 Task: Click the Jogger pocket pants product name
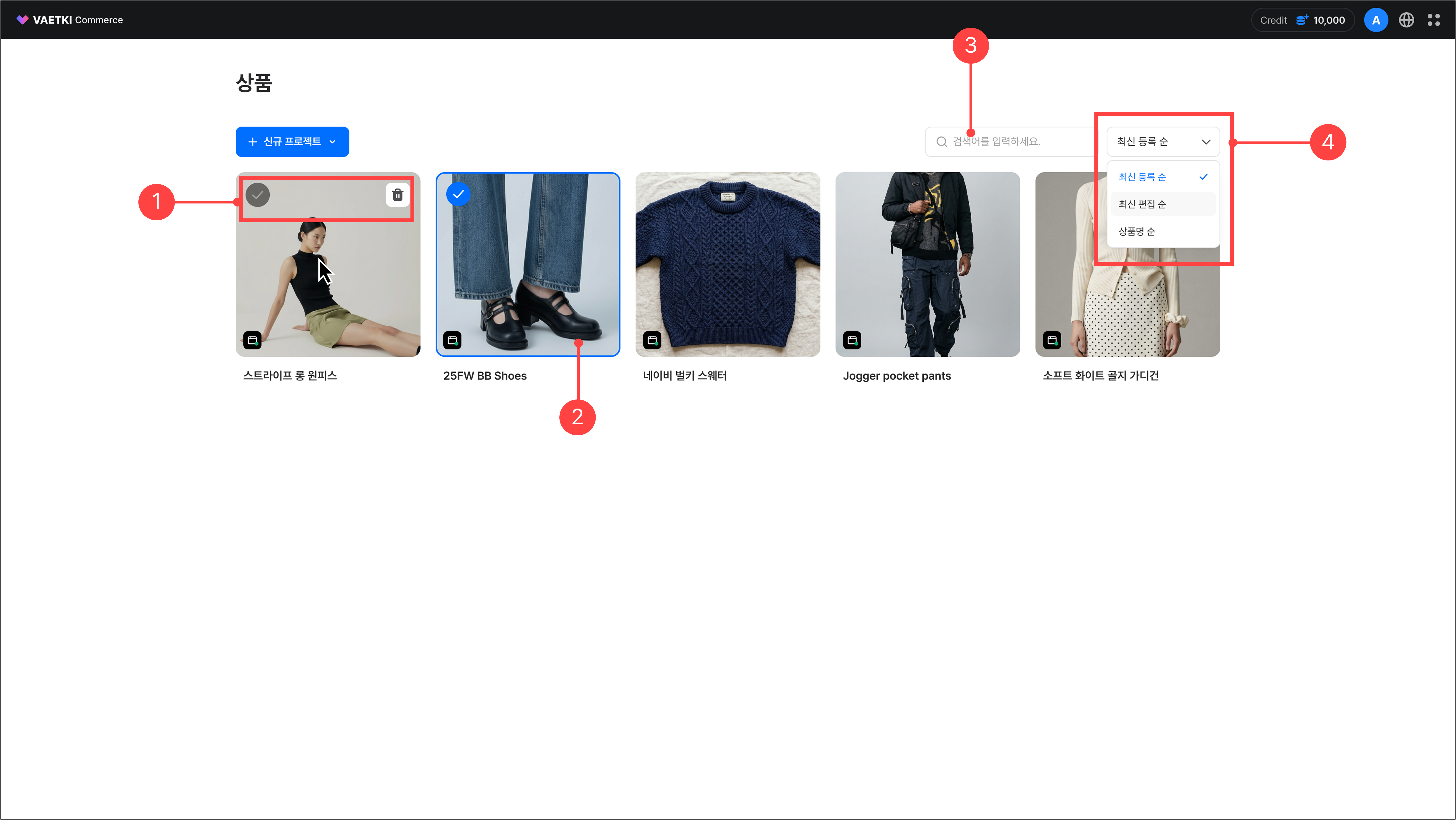pyautogui.click(x=897, y=376)
